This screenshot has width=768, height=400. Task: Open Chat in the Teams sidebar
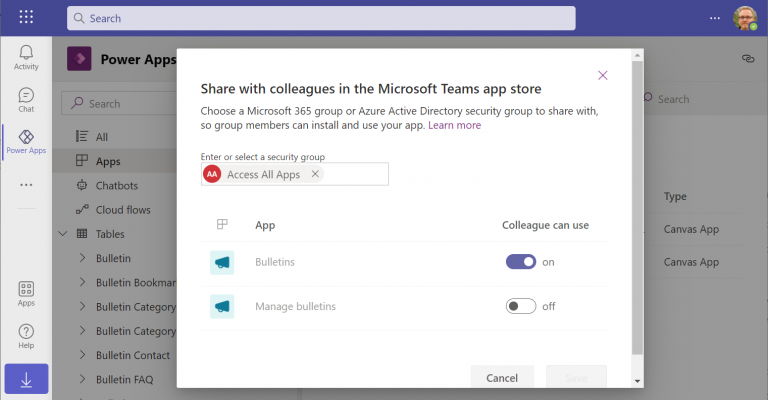[26, 99]
